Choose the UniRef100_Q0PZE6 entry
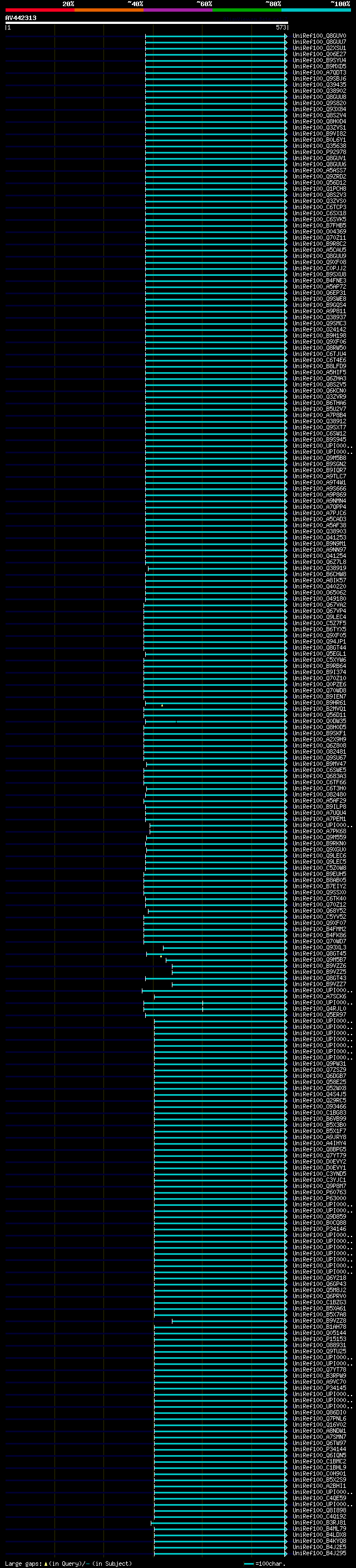Viewport: 356px width, 1568px height. 319,684
